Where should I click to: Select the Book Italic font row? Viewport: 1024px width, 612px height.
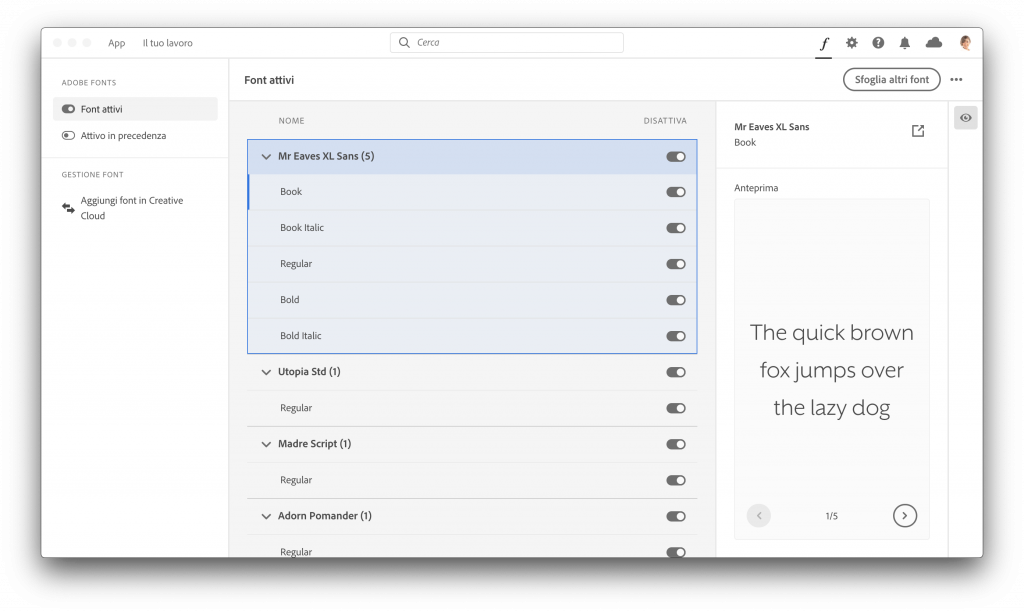click(x=472, y=228)
